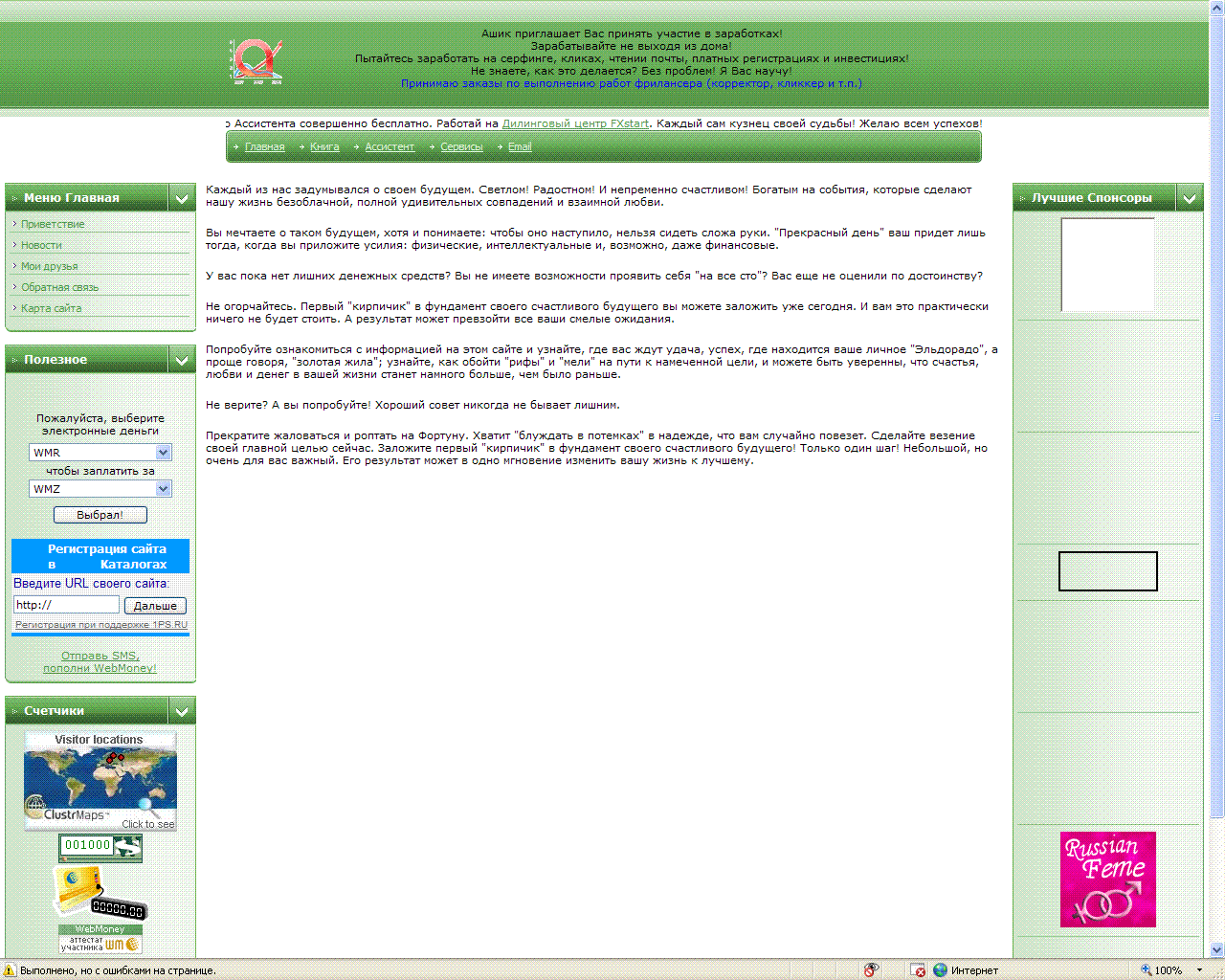Click the first blank sponsor image box
This screenshot has height=980, width=1225.
click(1108, 265)
